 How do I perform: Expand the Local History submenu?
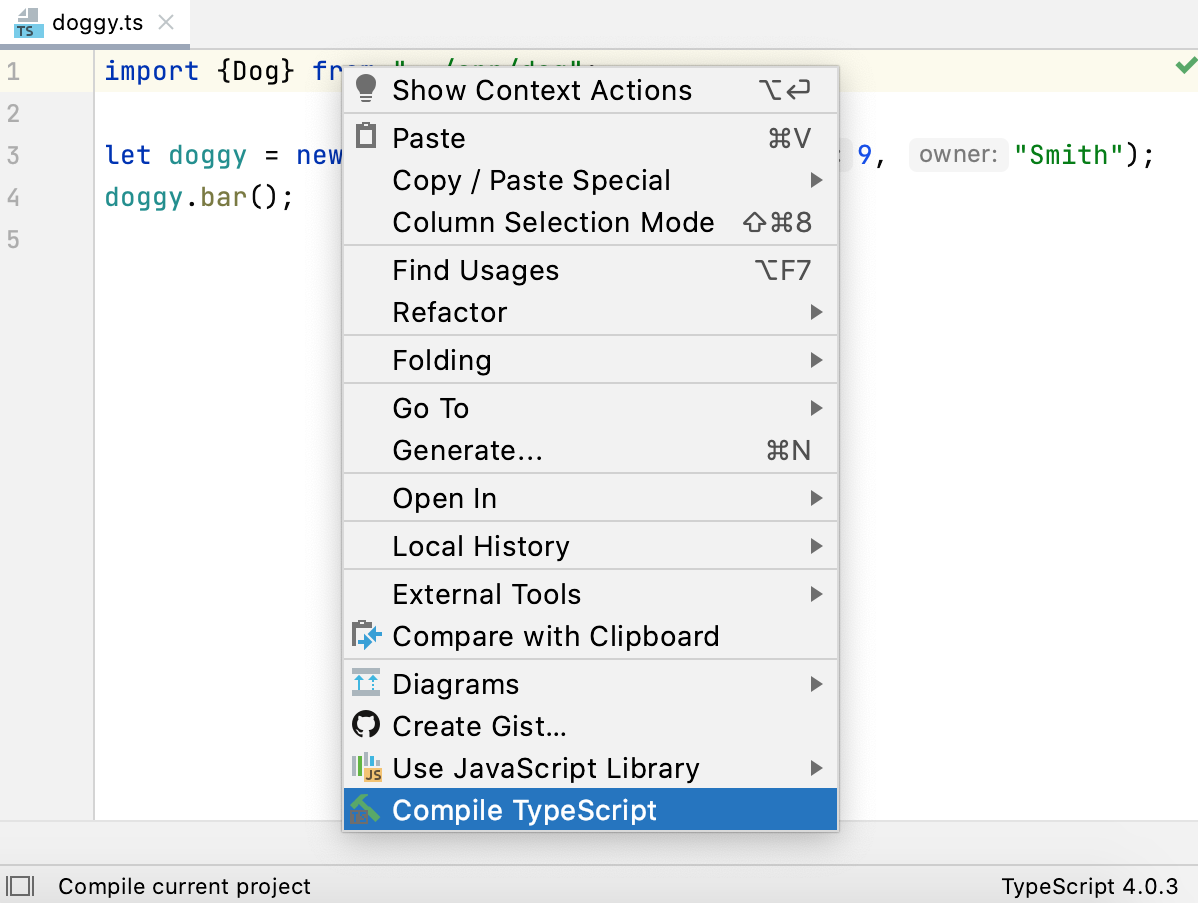point(481,546)
